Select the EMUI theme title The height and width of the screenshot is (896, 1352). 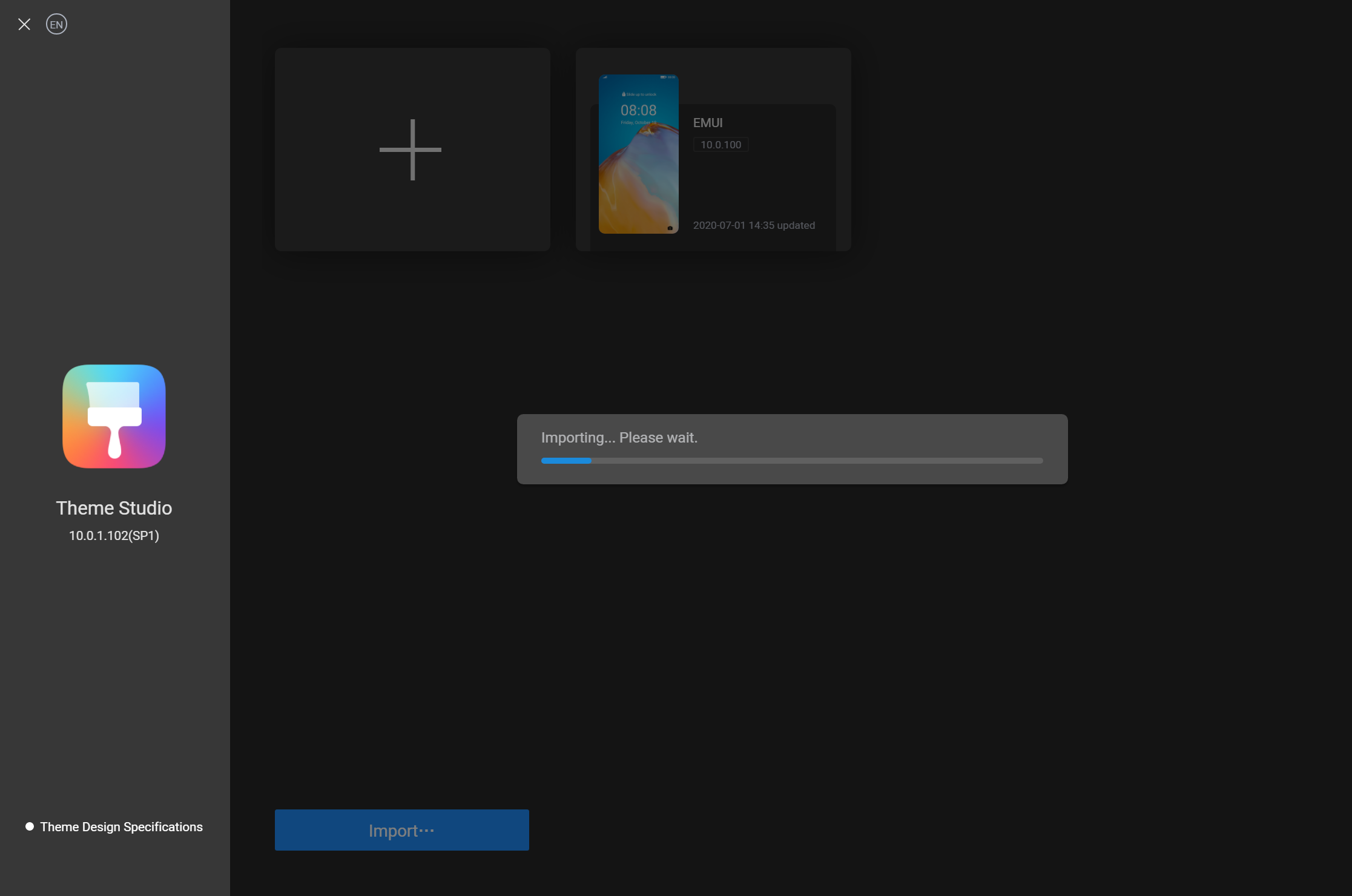[707, 123]
